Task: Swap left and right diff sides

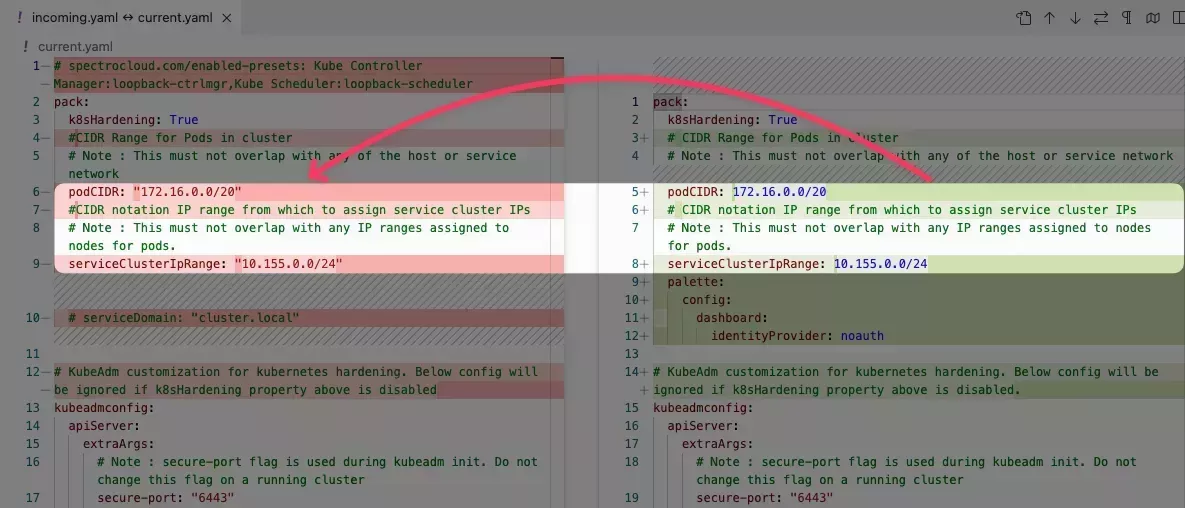Action: coord(1100,18)
